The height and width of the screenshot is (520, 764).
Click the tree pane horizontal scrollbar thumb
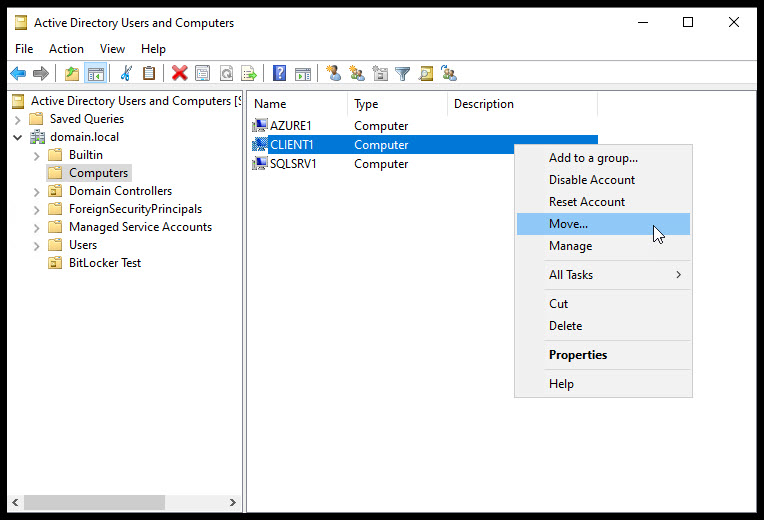tap(95, 502)
